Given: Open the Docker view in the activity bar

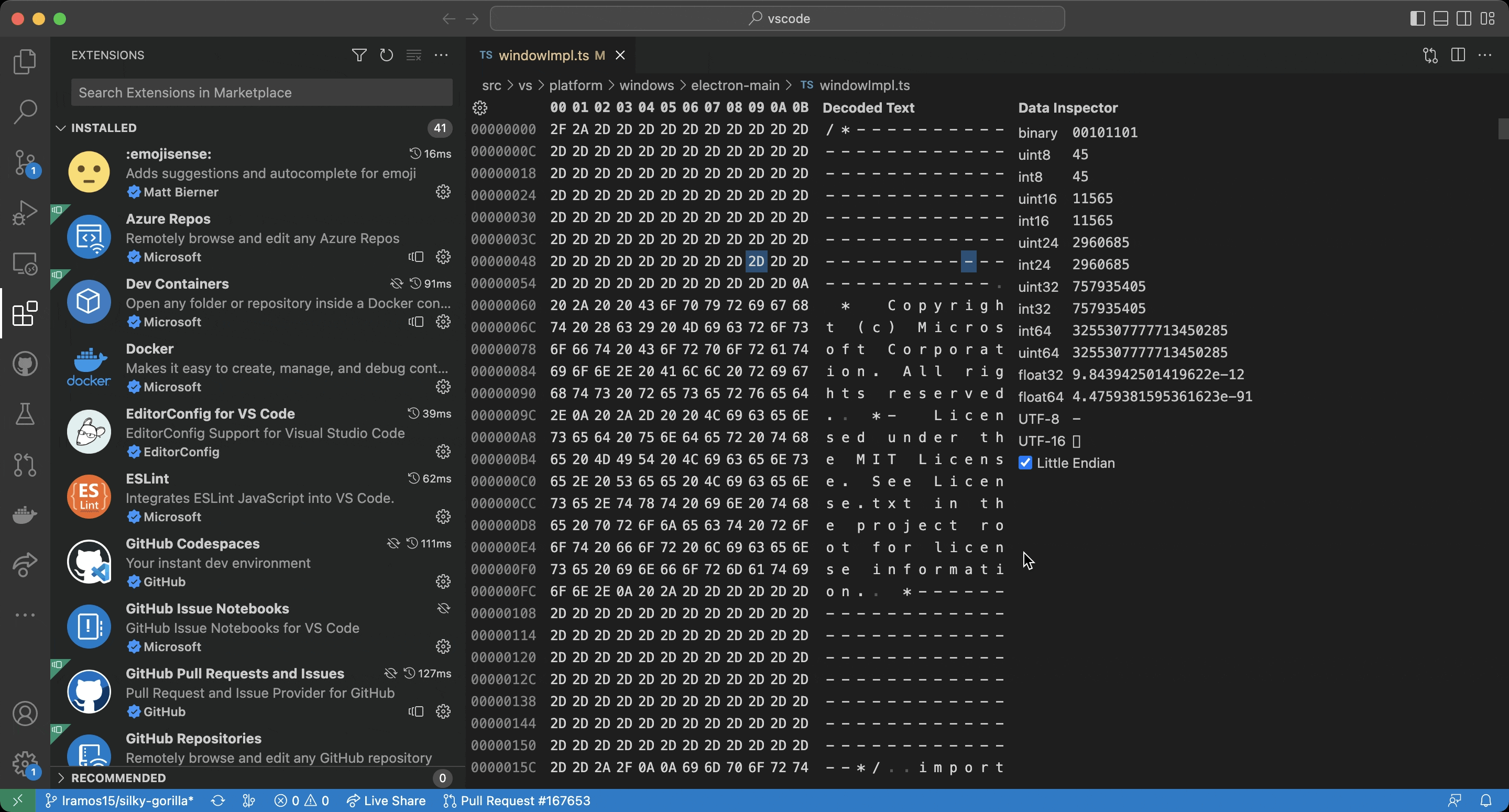Looking at the screenshot, I should [x=25, y=515].
